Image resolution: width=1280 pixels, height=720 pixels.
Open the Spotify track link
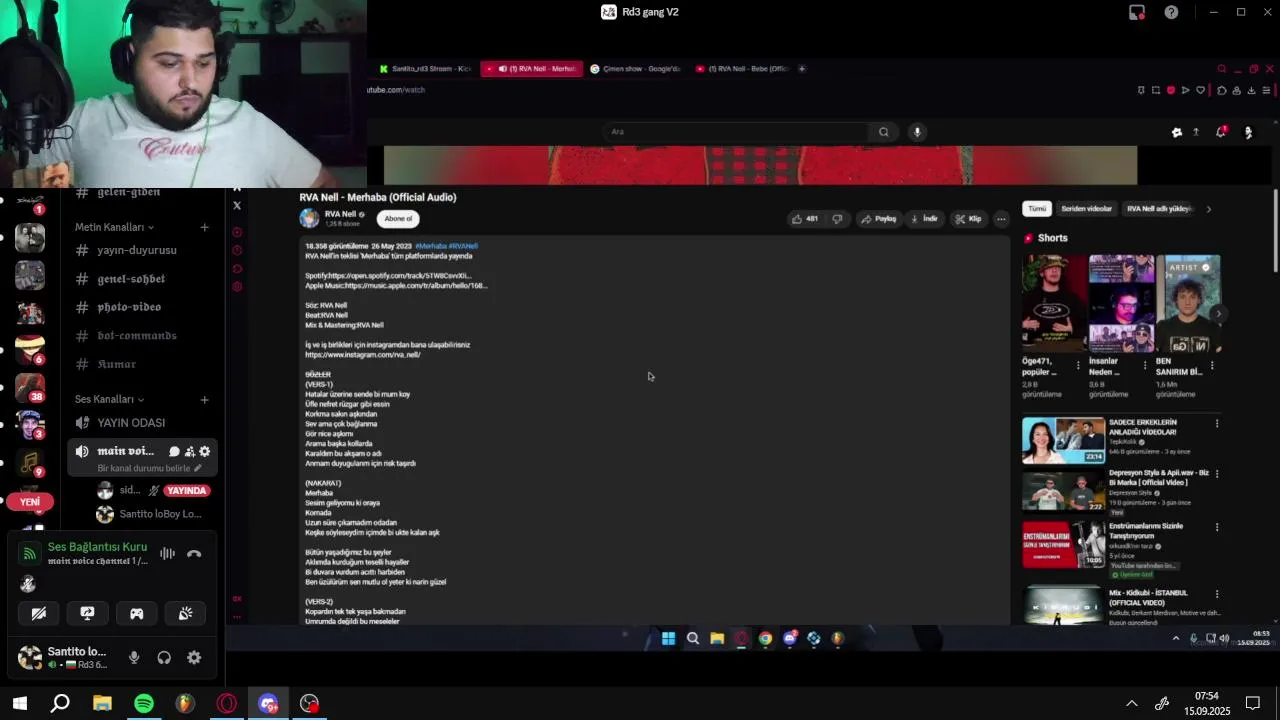point(401,276)
